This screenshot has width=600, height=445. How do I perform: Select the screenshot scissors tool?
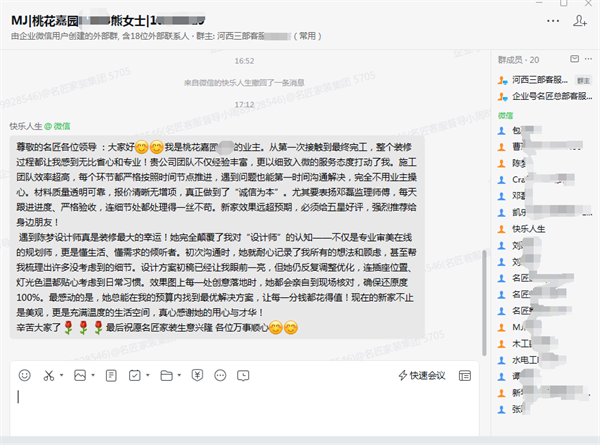[x=49, y=375]
